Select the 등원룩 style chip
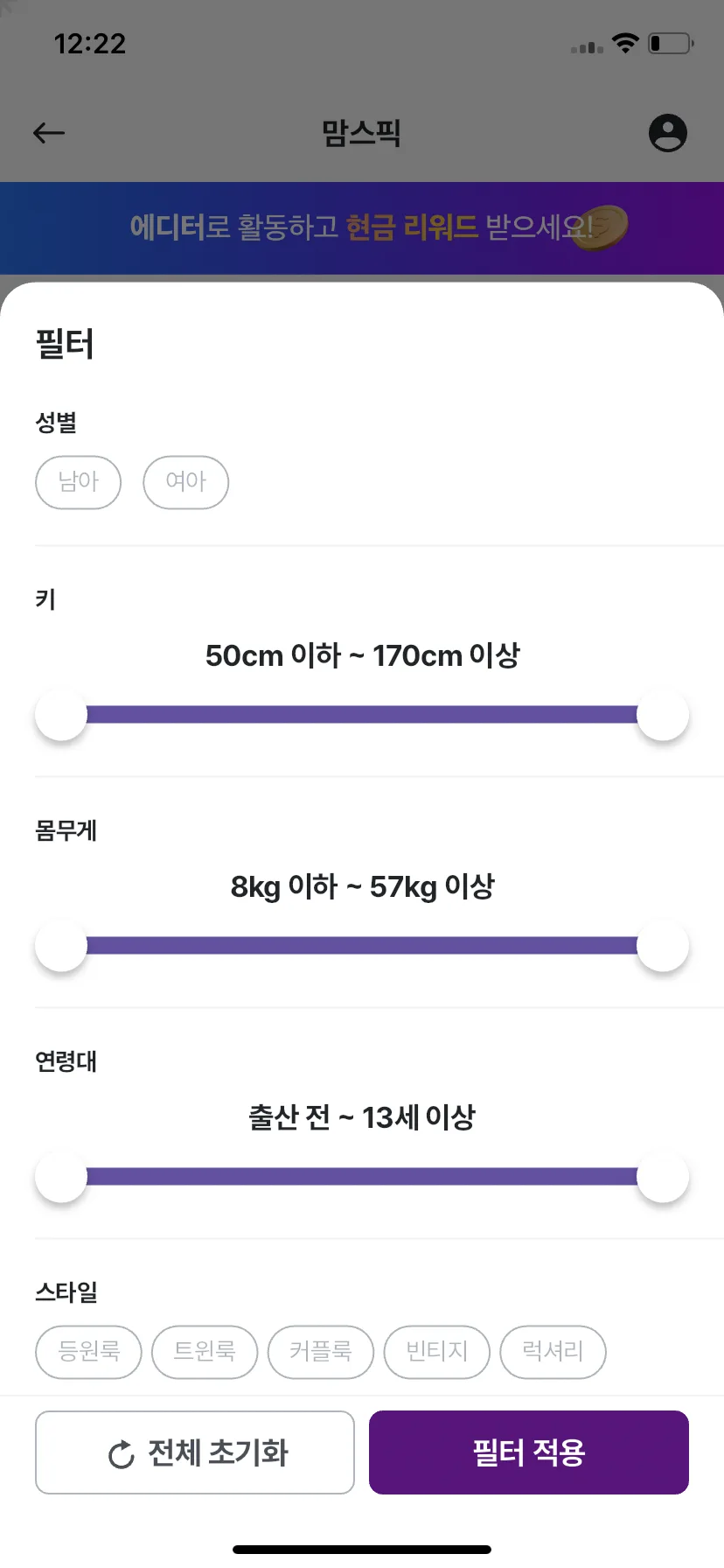The image size is (724, 1568). pyautogui.click(x=88, y=1352)
